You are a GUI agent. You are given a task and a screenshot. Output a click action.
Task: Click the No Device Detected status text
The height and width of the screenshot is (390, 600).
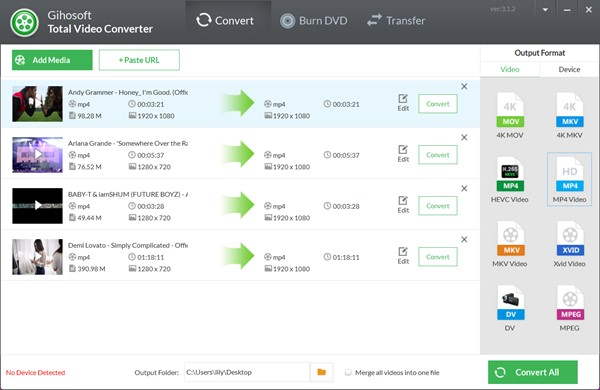tap(35, 372)
